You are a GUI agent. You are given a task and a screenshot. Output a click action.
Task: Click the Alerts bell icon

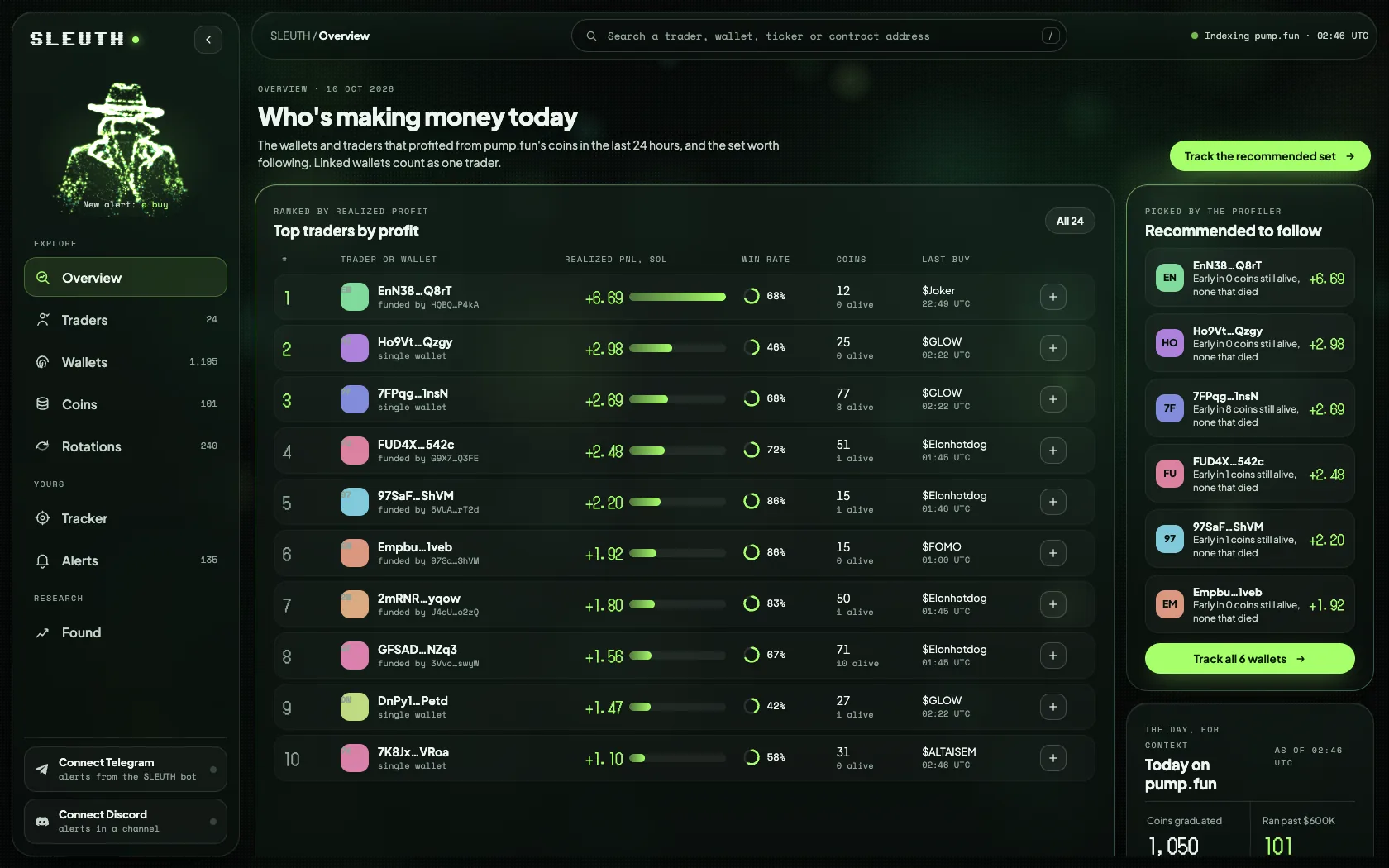(43, 560)
